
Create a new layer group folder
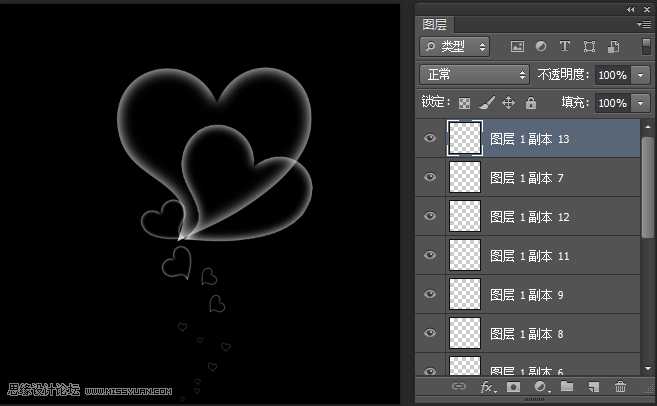click(x=567, y=387)
